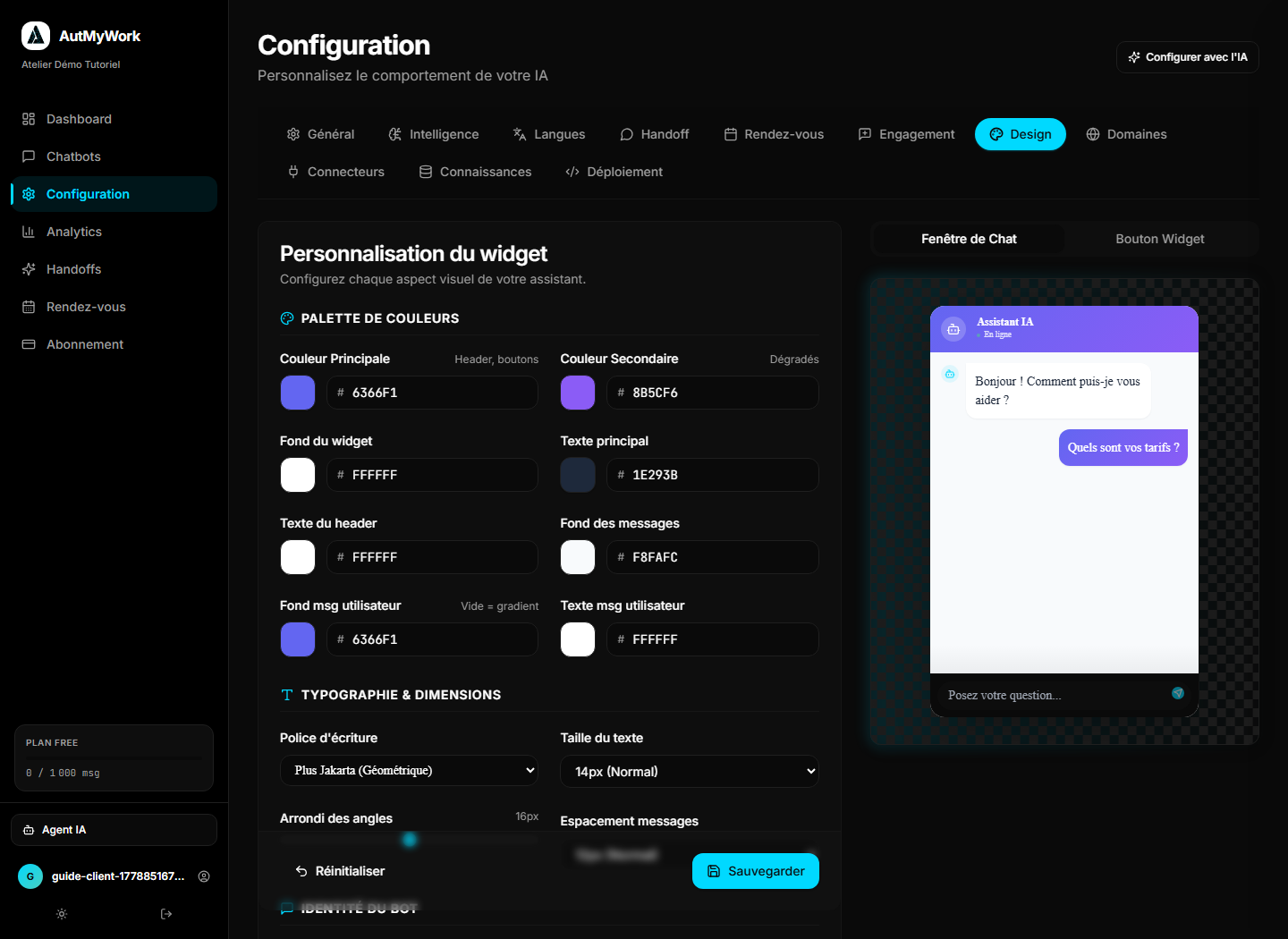Image resolution: width=1288 pixels, height=939 pixels.
Task: Click the Réinitialiser button
Action: point(340,871)
